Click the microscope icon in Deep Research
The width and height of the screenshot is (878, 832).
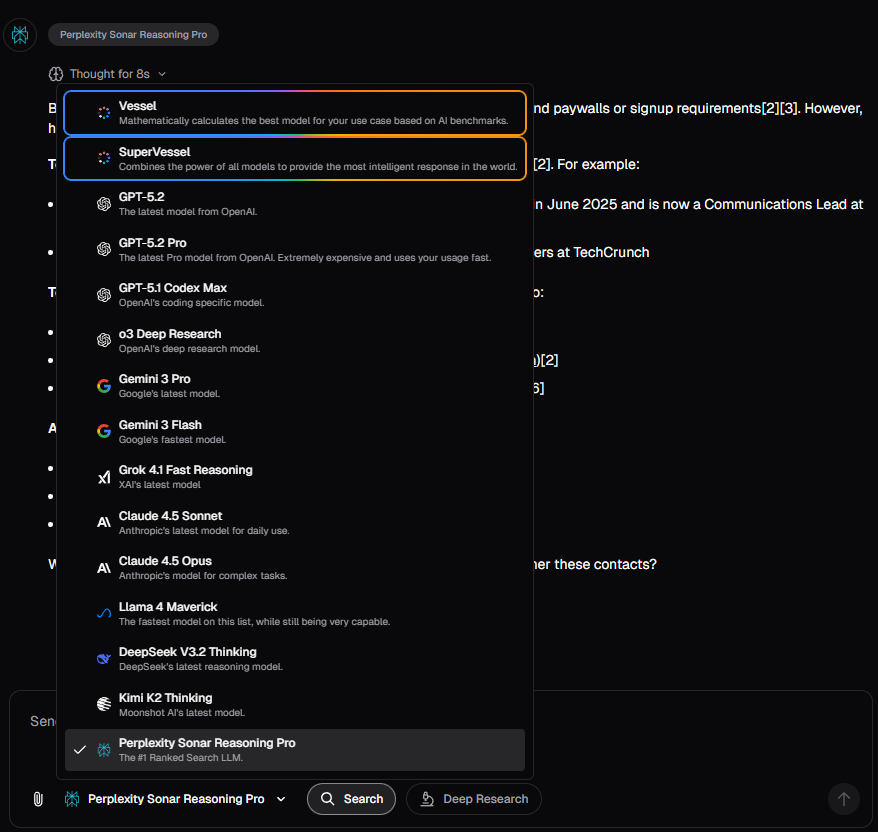[427, 799]
